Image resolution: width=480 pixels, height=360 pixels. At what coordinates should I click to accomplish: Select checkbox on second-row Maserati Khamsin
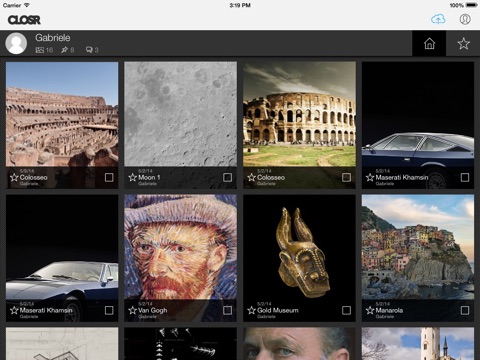pyautogui.click(x=109, y=310)
